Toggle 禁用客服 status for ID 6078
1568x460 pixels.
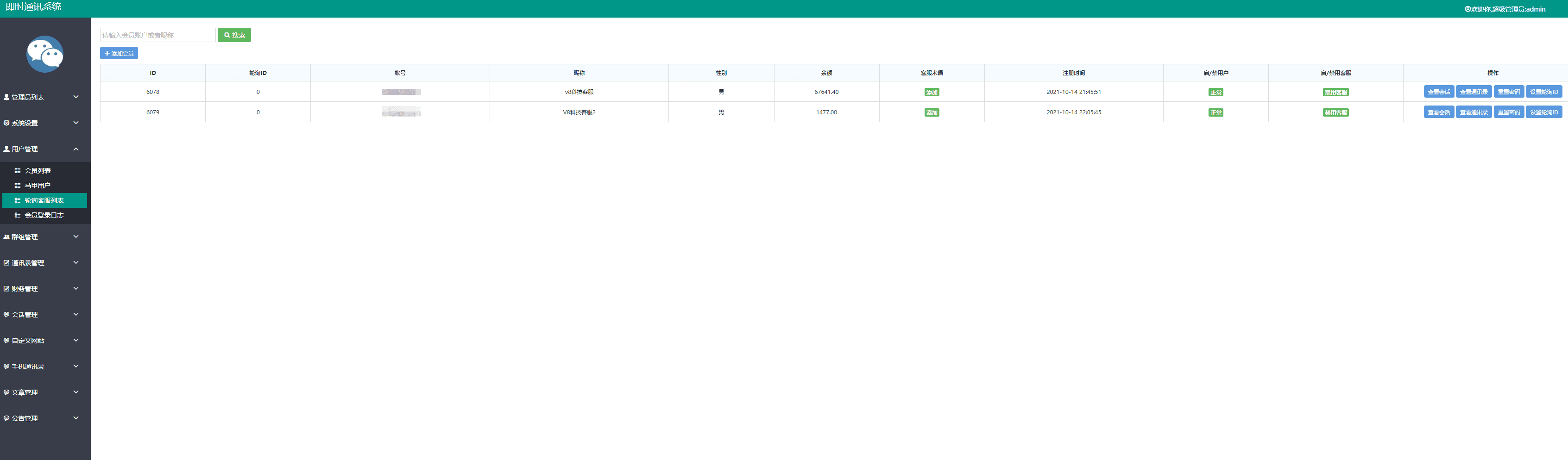1335,93
